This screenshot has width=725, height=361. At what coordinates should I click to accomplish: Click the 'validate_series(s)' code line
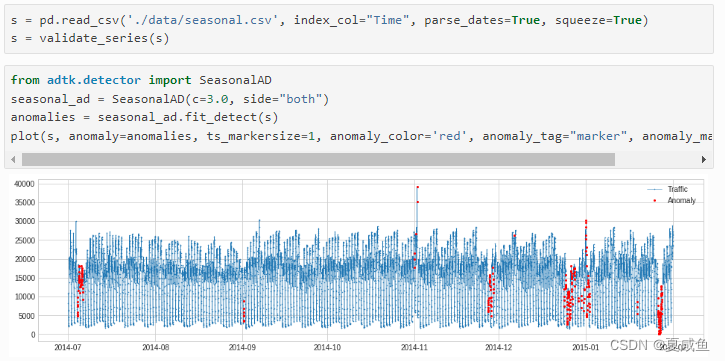click(x=90, y=38)
